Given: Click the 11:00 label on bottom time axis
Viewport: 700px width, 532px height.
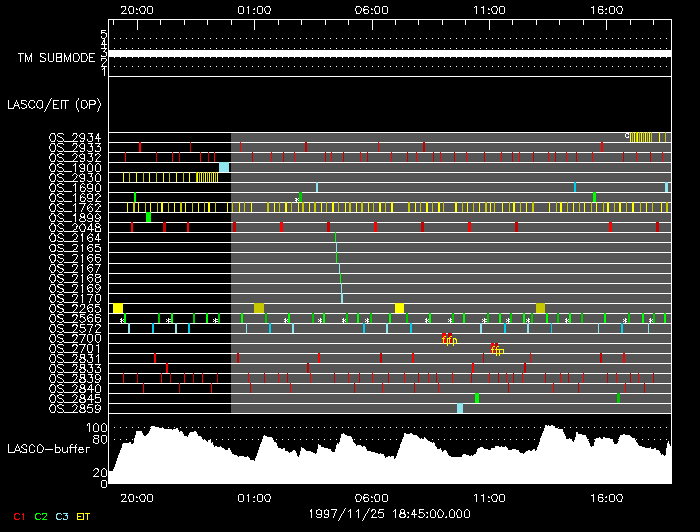Looking at the screenshot, I should coord(488,497).
